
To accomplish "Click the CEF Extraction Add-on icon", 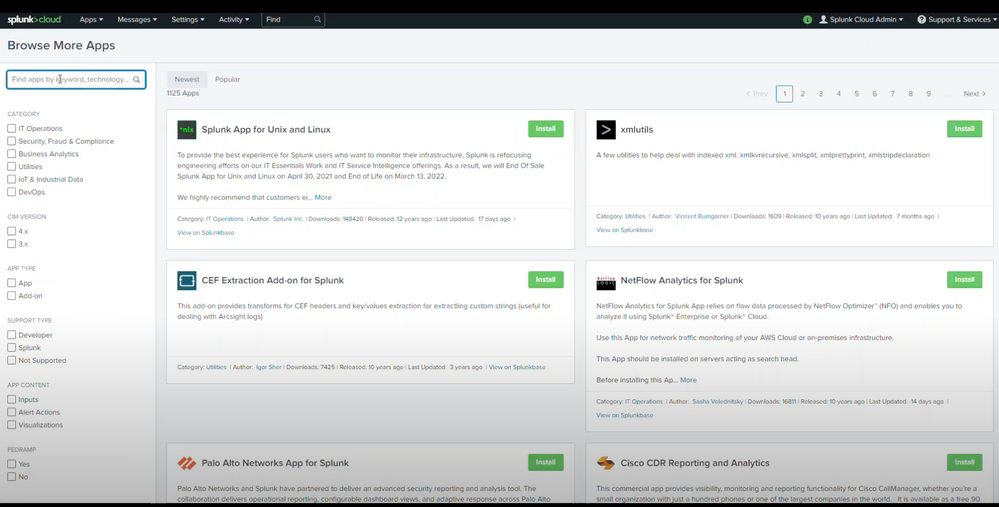I will point(187,280).
